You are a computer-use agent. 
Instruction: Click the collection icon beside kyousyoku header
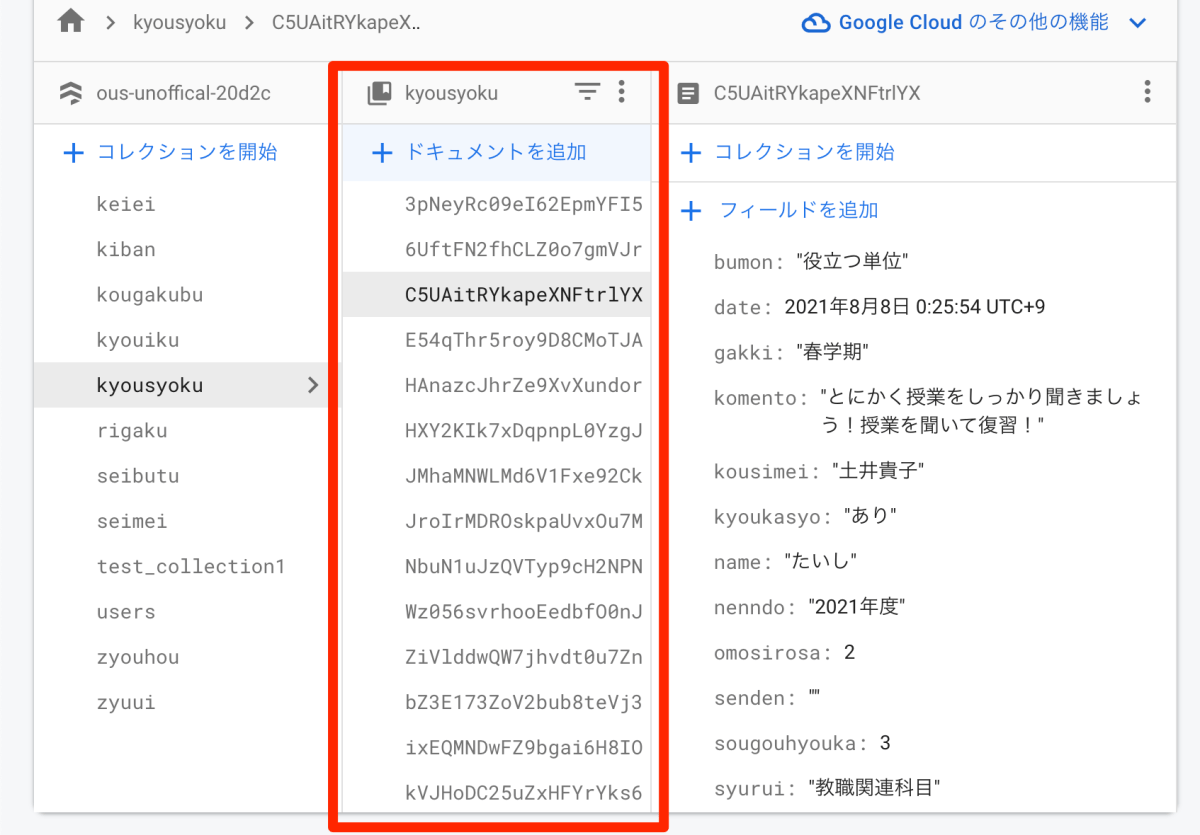[380, 93]
